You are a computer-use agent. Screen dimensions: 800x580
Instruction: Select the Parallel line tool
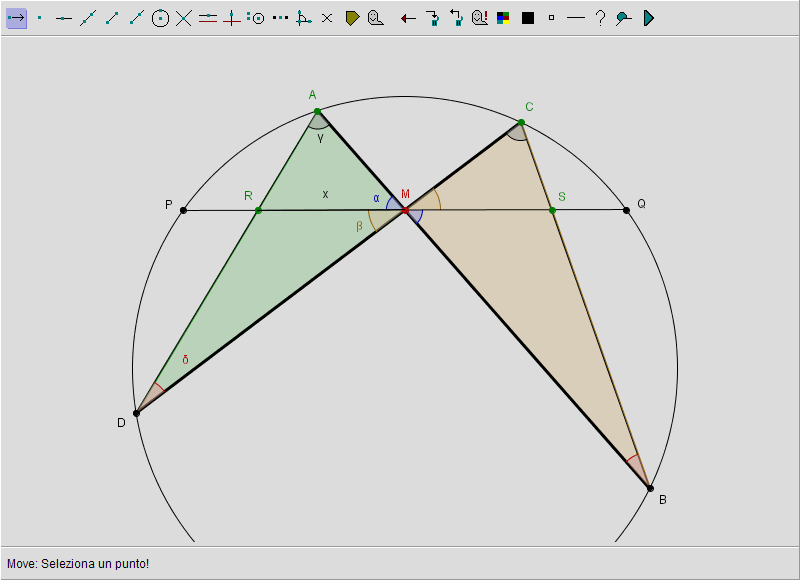pyautogui.click(x=208, y=18)
